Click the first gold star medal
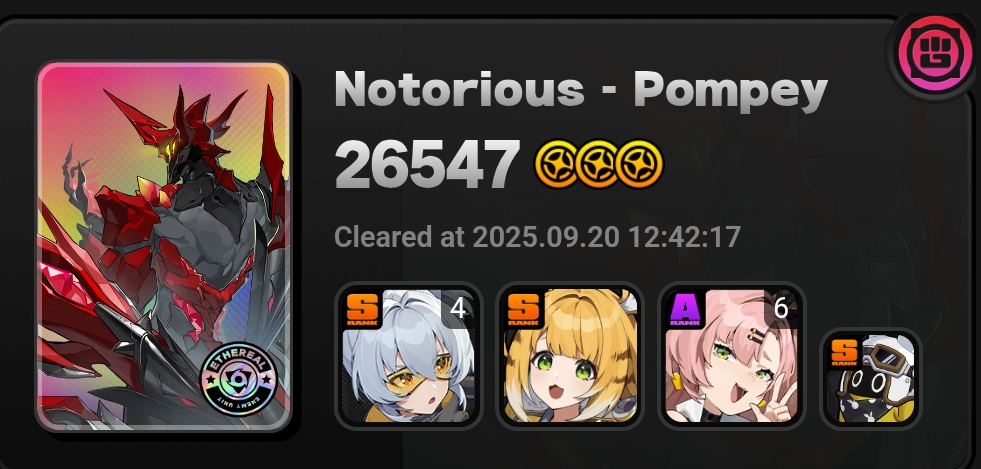 (556, 164)
